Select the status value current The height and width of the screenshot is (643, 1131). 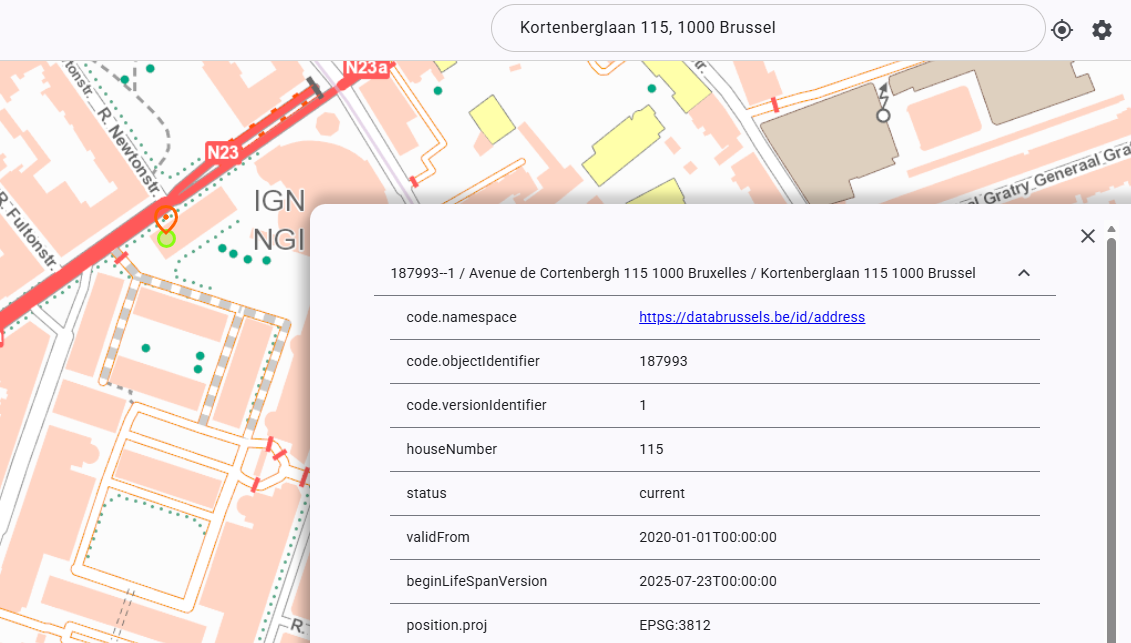[661, 493]
